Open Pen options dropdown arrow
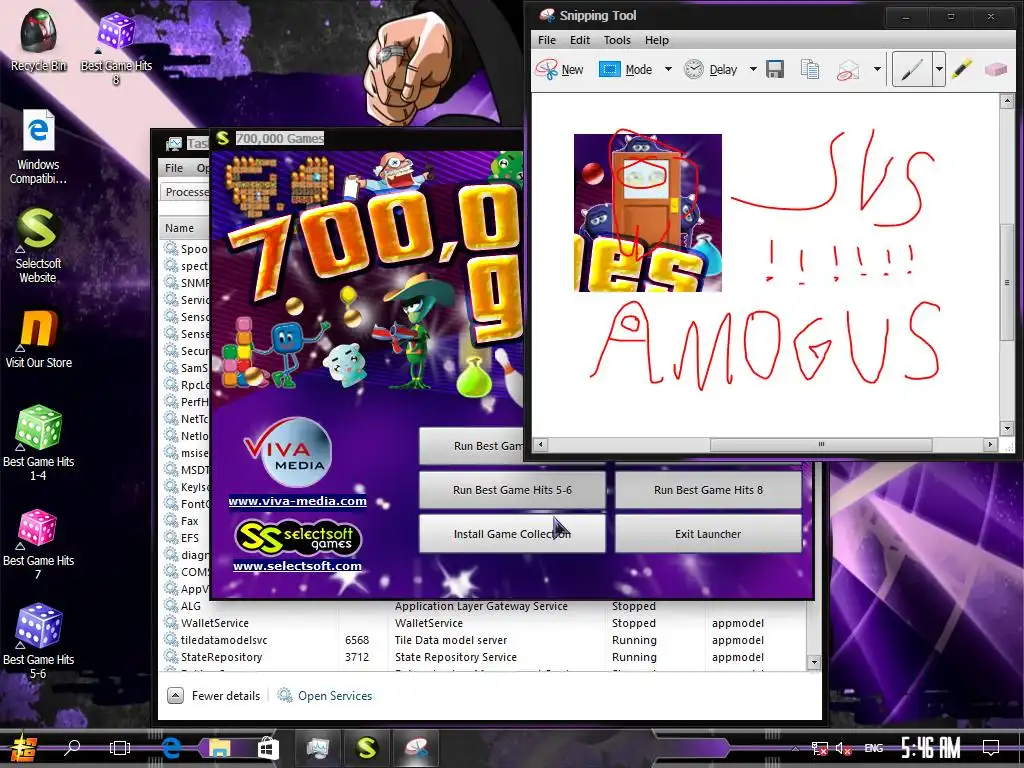The width and height of the screenshot is (1024, 768). coord(938,69)
